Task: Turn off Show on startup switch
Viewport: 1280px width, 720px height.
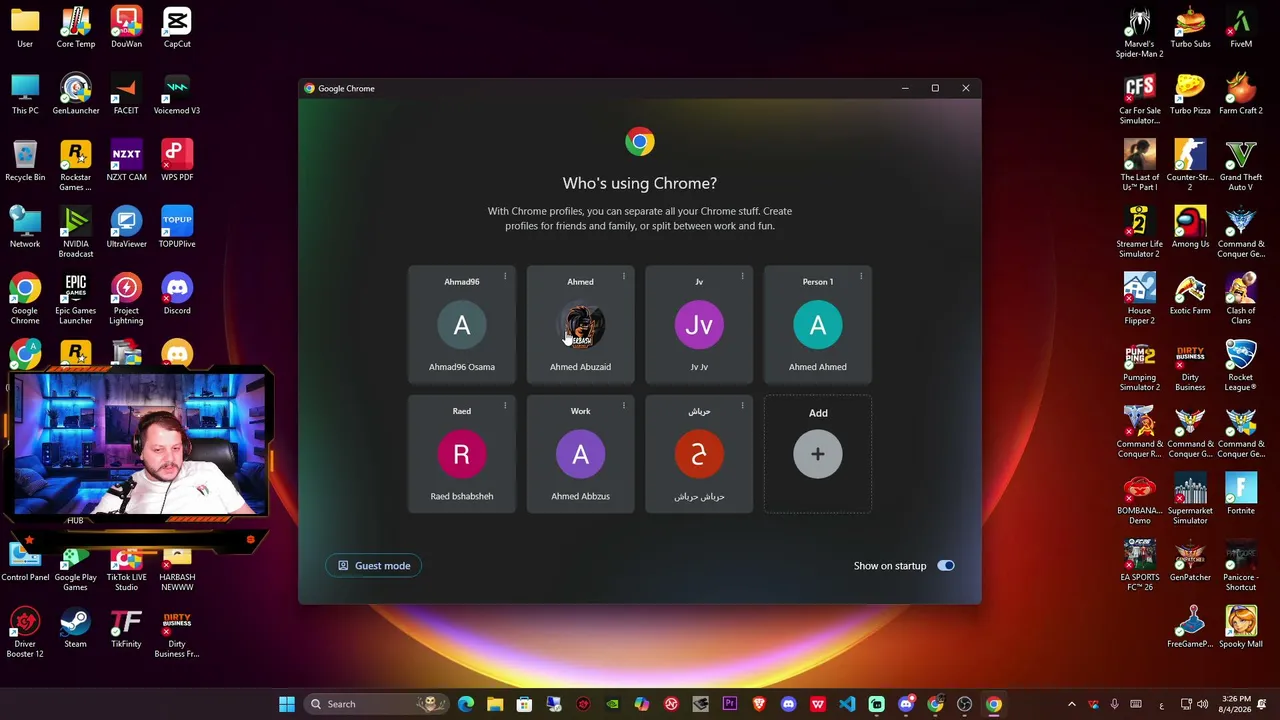Action: point(945,566)
